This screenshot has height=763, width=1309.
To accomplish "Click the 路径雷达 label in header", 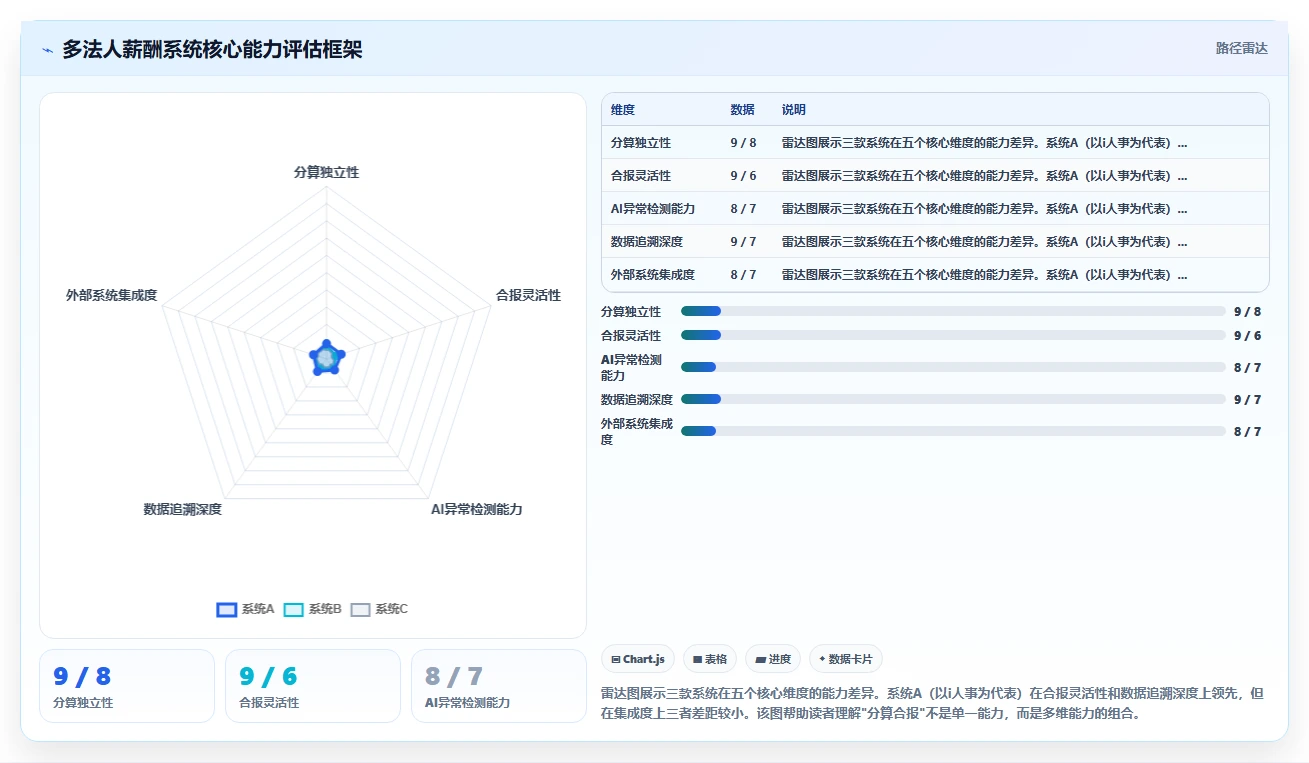I will coord(1242,48).
